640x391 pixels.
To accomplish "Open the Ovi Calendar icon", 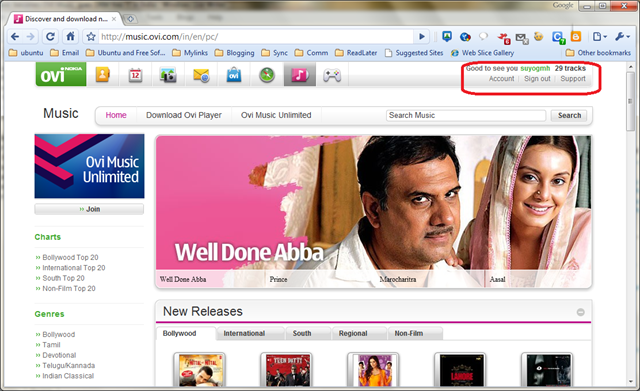I will tap(136, 75).
